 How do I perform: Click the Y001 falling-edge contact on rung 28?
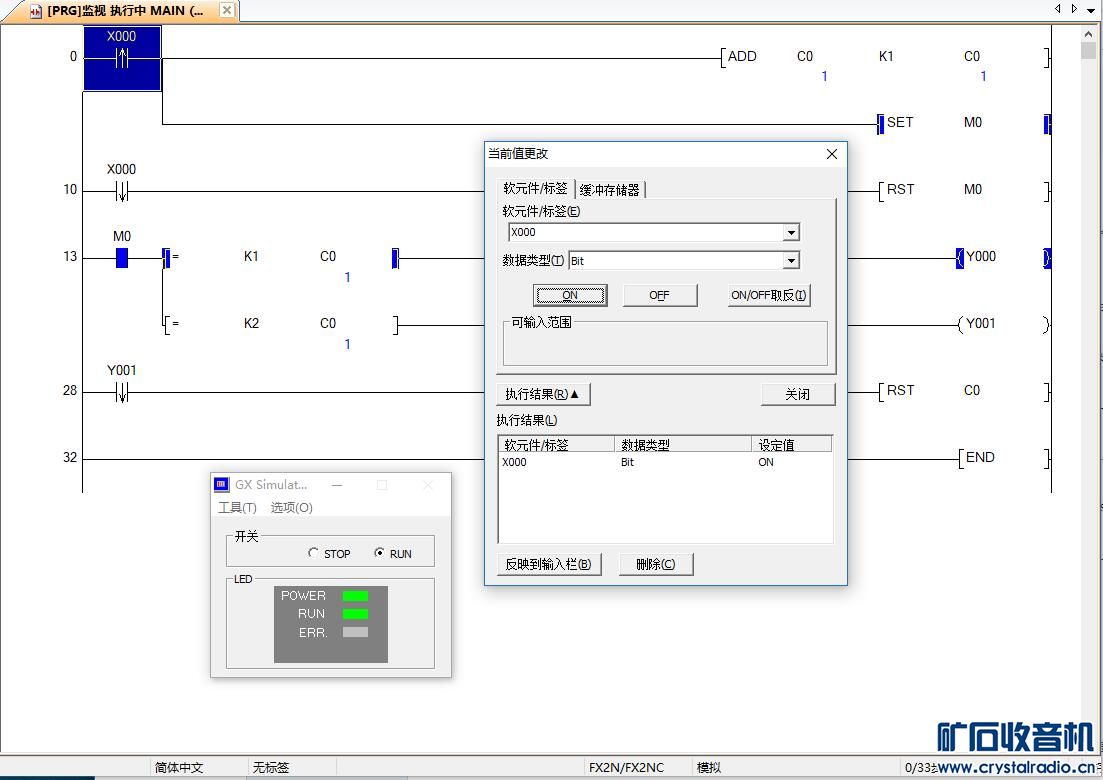coord(122,393)
